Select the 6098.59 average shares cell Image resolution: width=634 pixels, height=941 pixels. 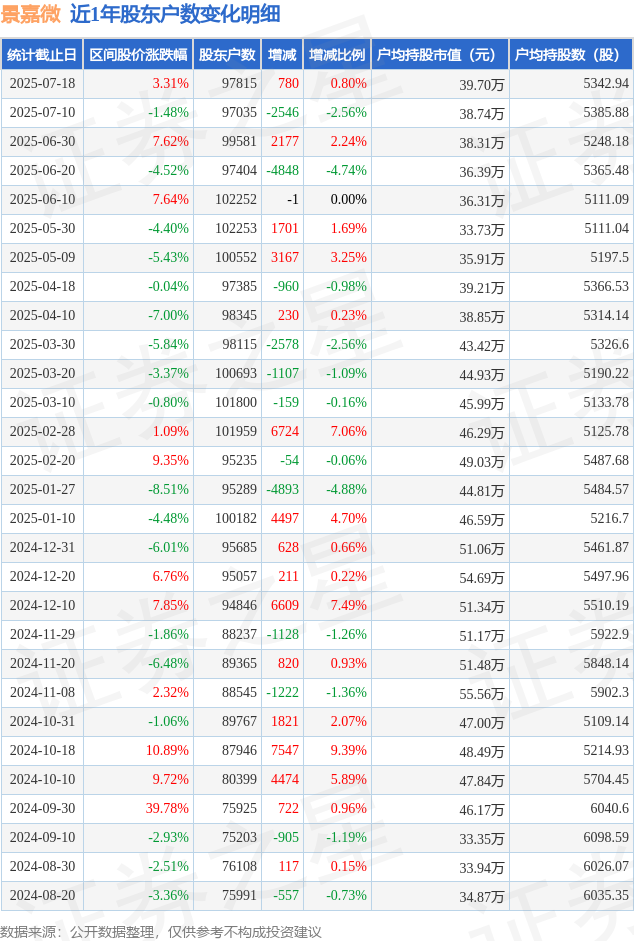tap(606, 838)
